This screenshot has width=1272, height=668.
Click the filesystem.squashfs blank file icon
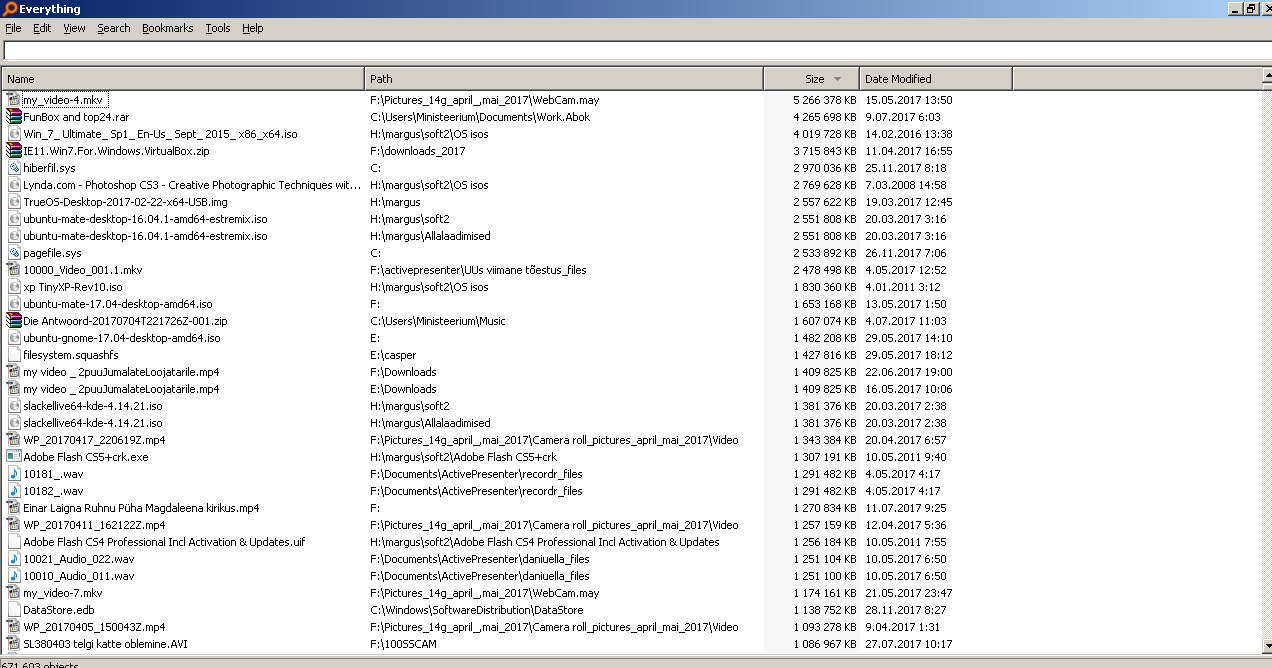coord(14,355)
